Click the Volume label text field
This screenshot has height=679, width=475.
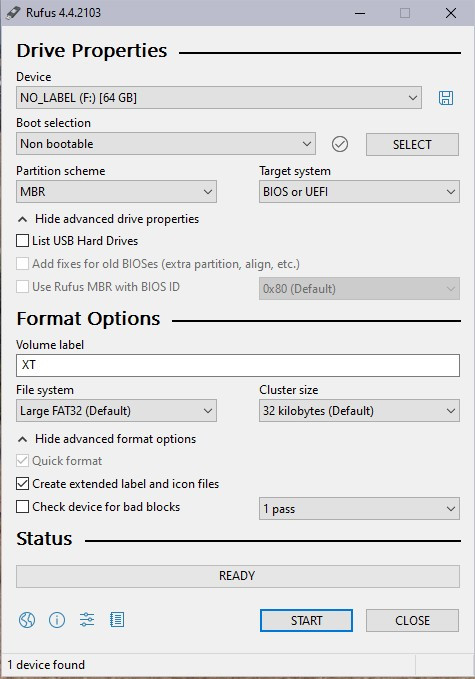(238, 365)
